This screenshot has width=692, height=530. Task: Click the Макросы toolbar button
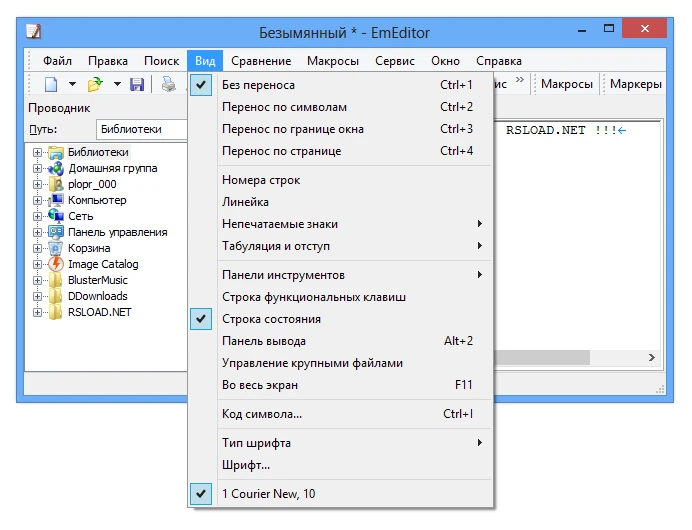click(x=566, y=85)
